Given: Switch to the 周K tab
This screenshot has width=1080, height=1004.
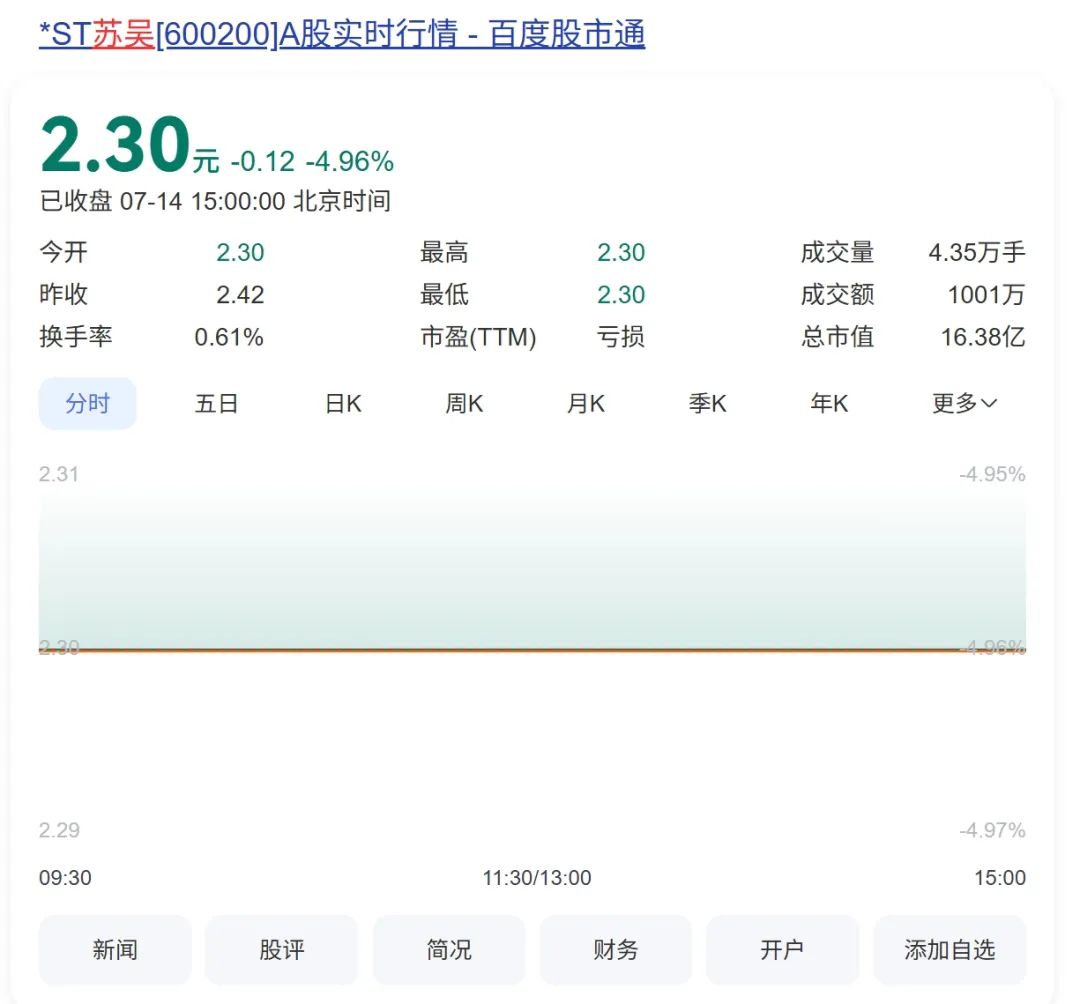Looking at the screenshot, I should [x=464, y=404].
